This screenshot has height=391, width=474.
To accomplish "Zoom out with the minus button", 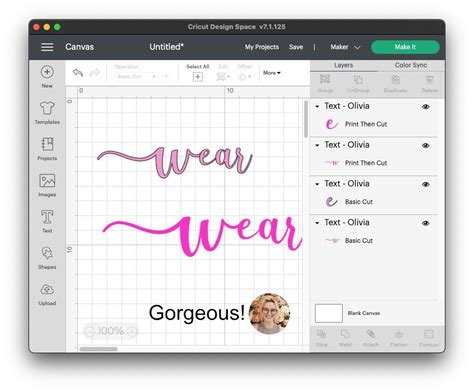I will 89,331.
